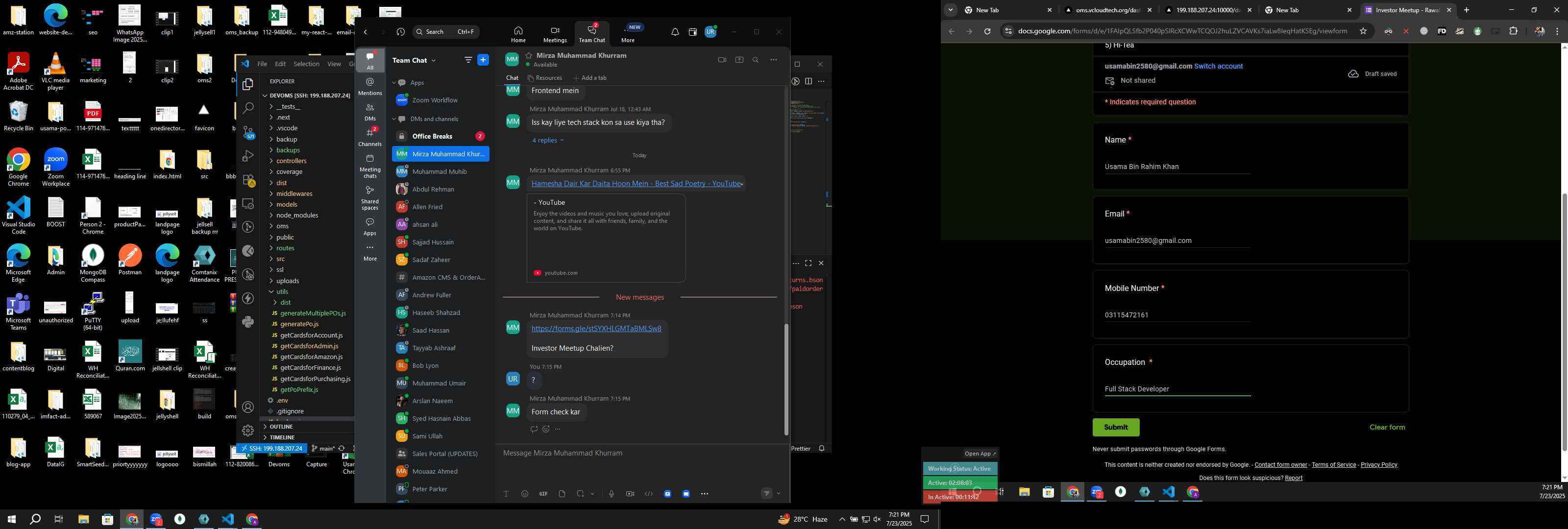
Task: Click VS Code icon in Windows taskbar
Action: pyautogui.click(x=228, y=519)
